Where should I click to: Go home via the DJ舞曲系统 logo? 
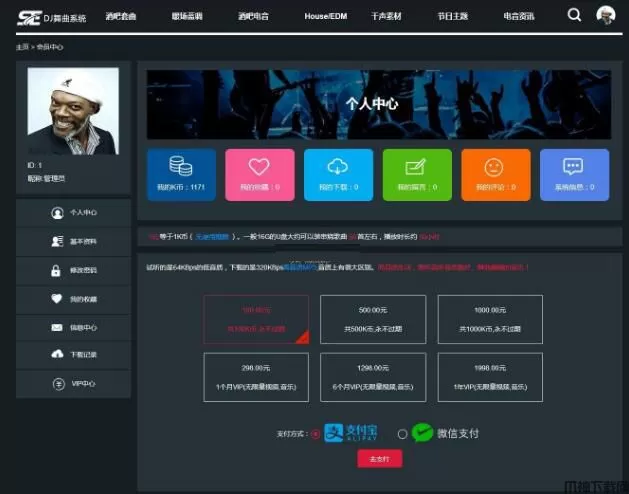[52, 18]
